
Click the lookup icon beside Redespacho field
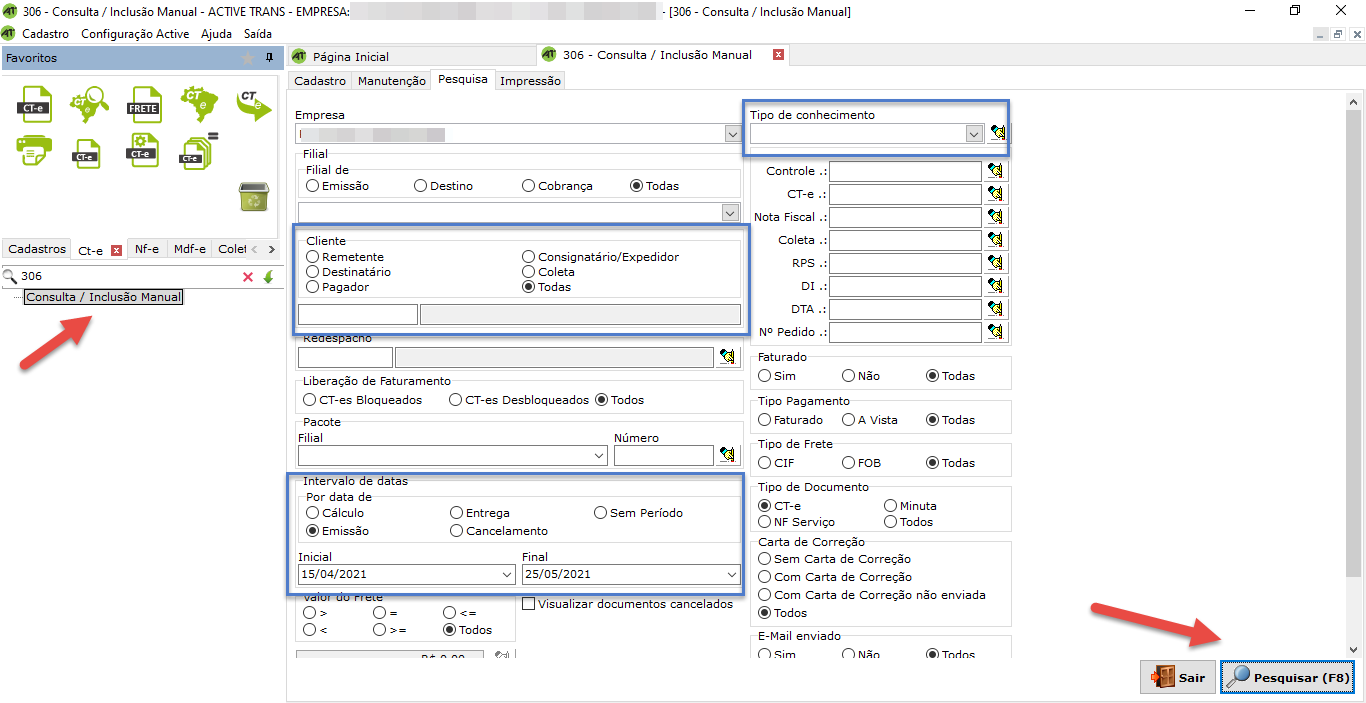click(x=728, y=357)
